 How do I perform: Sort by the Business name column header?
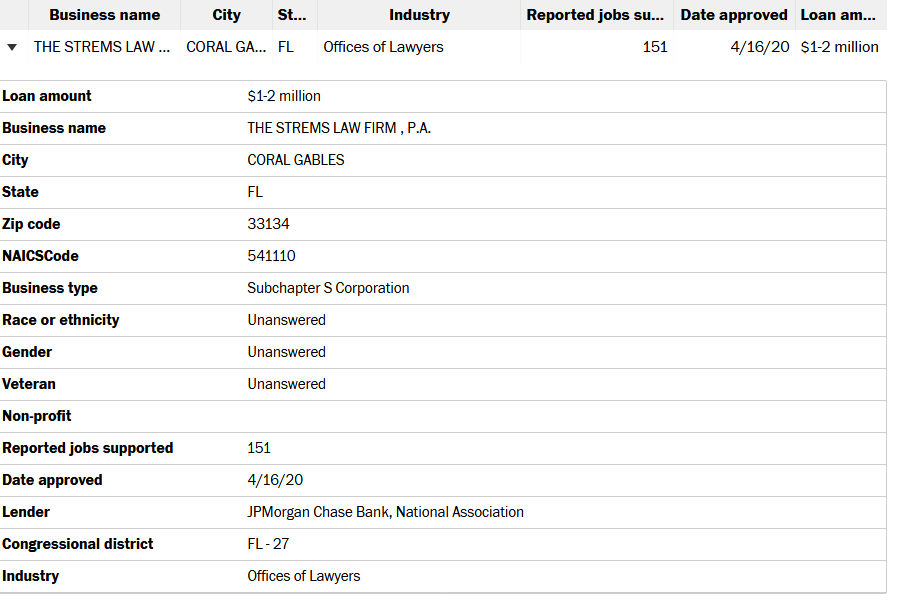pos(104,15)
